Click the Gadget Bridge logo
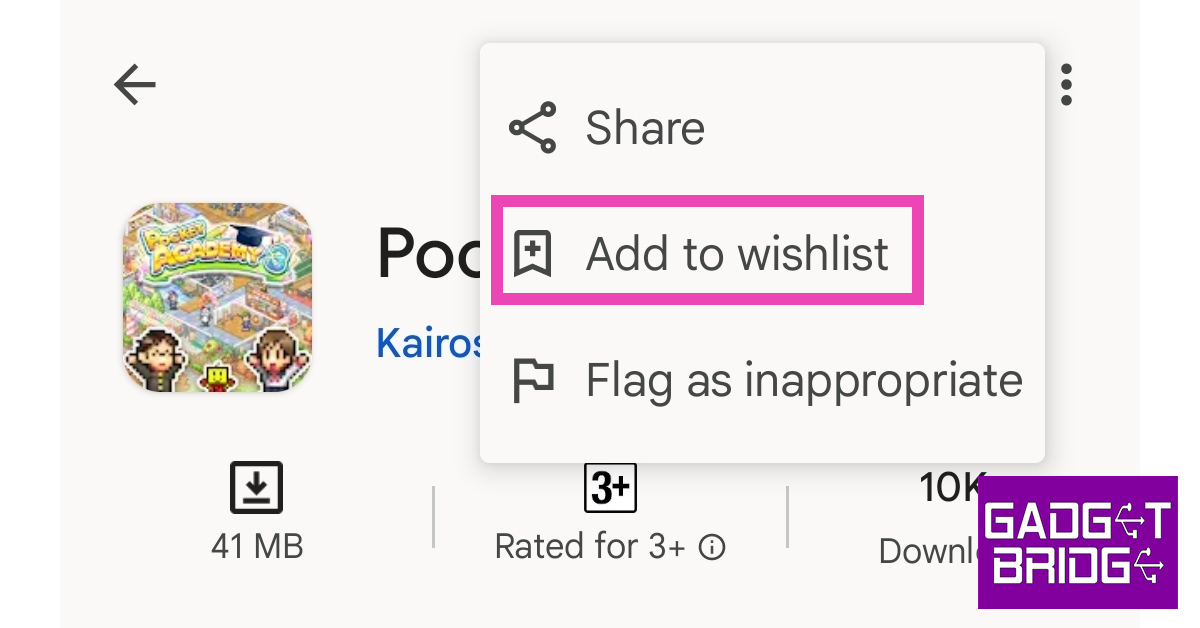Image resolution: width=1200 pixels, height=628 pixels. (x=1077, y=542)
